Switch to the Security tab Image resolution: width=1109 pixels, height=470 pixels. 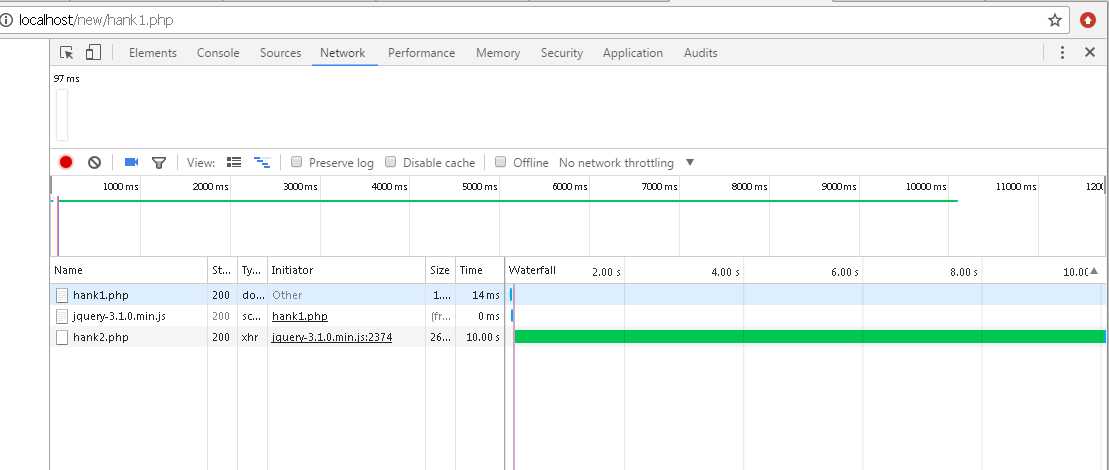point(562,53)
